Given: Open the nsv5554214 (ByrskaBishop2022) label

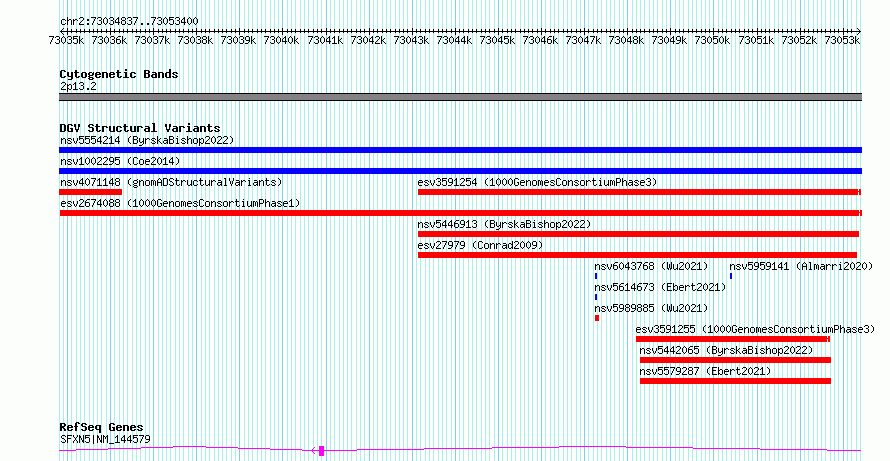Looking at the screenshot, I should pos(147,140).
